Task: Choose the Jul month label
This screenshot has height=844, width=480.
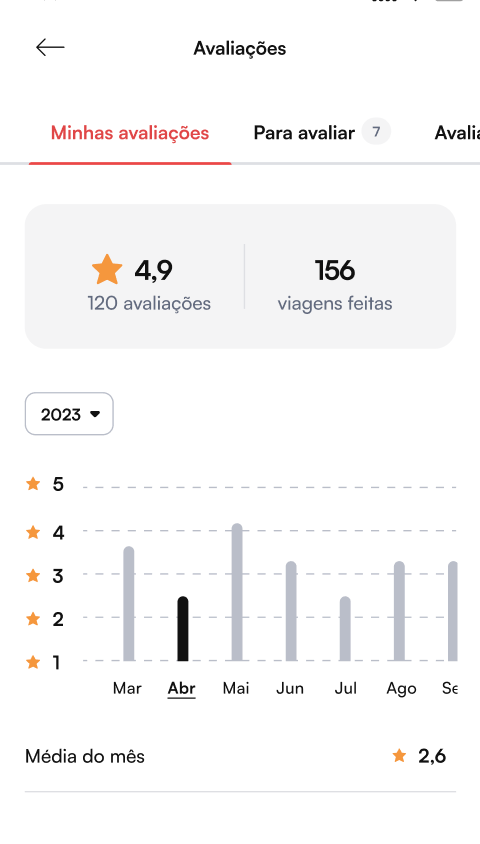Action: (x=345, y=688)
